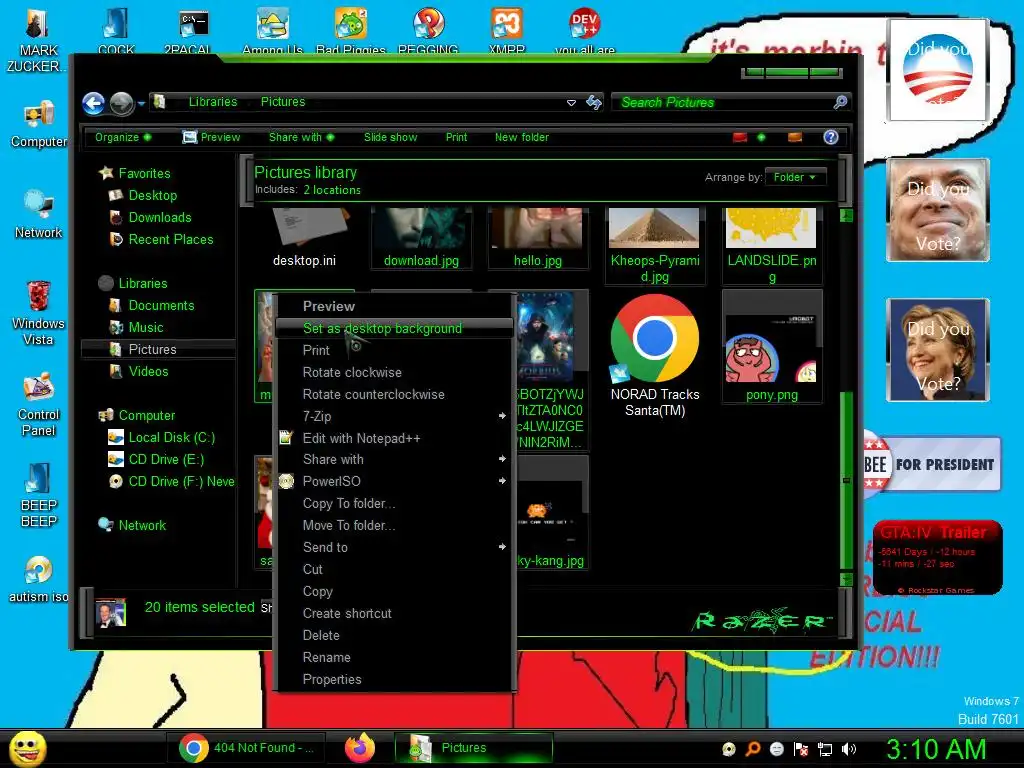
Task: Click the tray network icon
Action: click(x=825, y=749)
